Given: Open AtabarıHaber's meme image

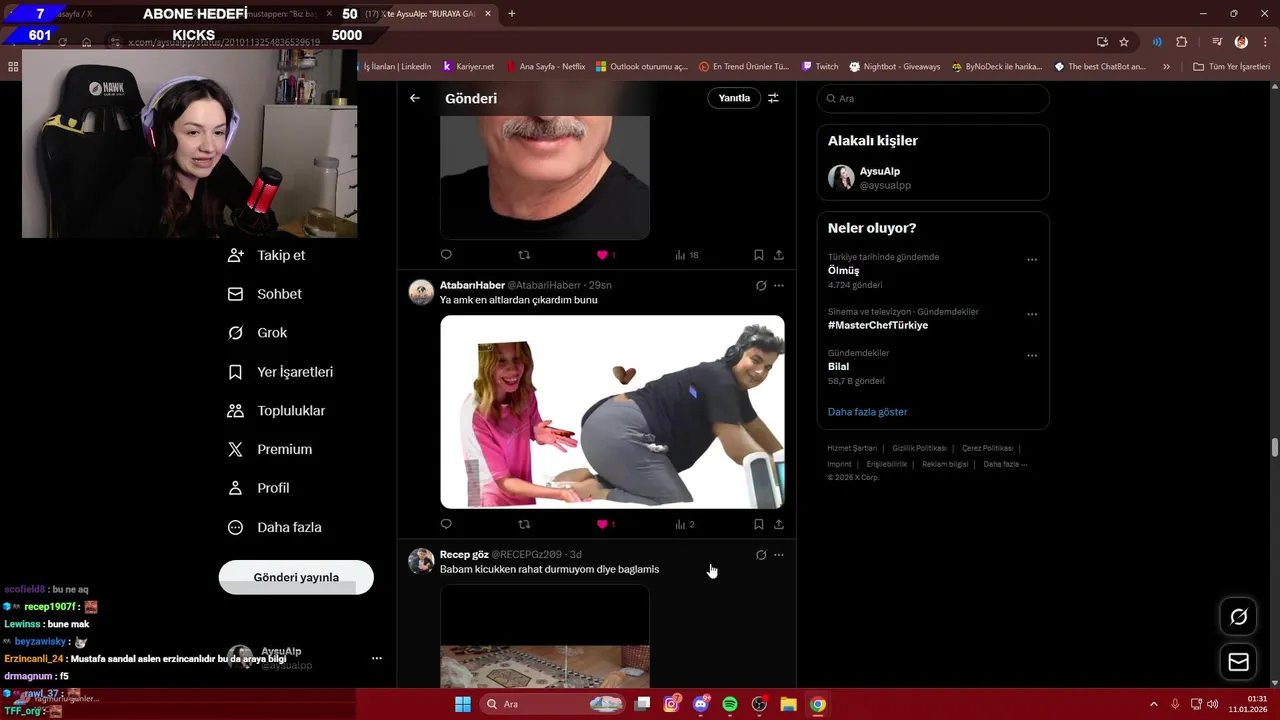Looking at the screenshot, I should point(612,412).
